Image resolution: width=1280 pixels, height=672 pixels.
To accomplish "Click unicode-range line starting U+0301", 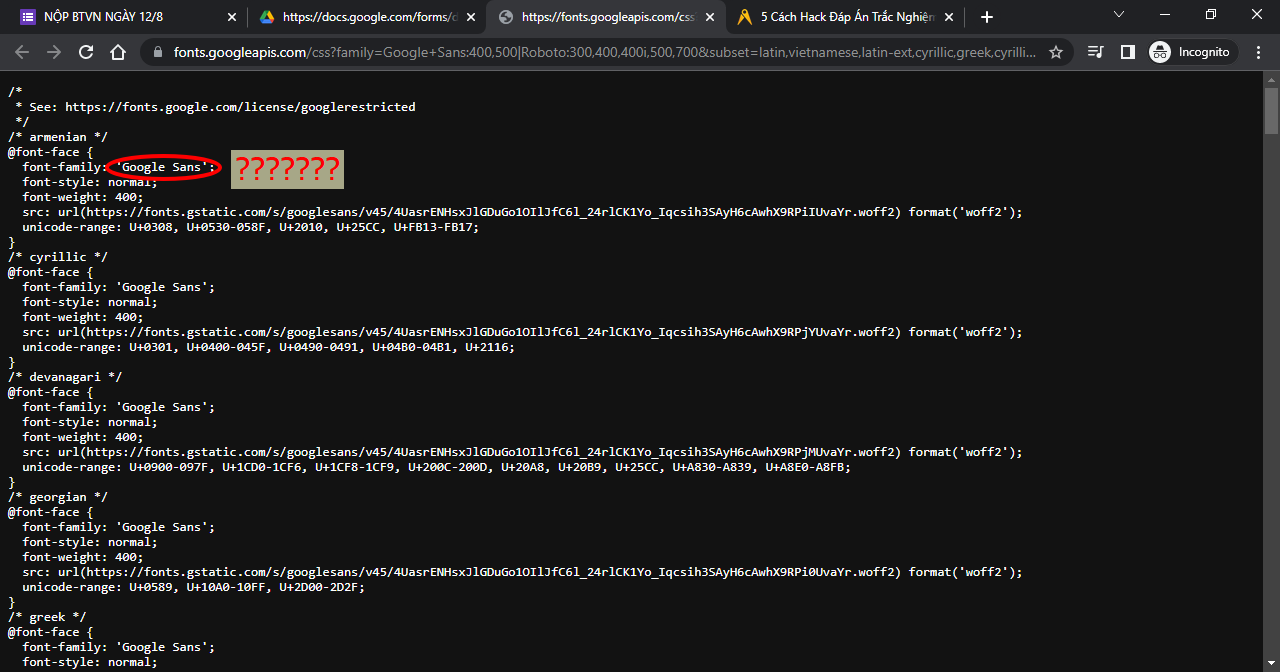I will click(x=269, y=347).
